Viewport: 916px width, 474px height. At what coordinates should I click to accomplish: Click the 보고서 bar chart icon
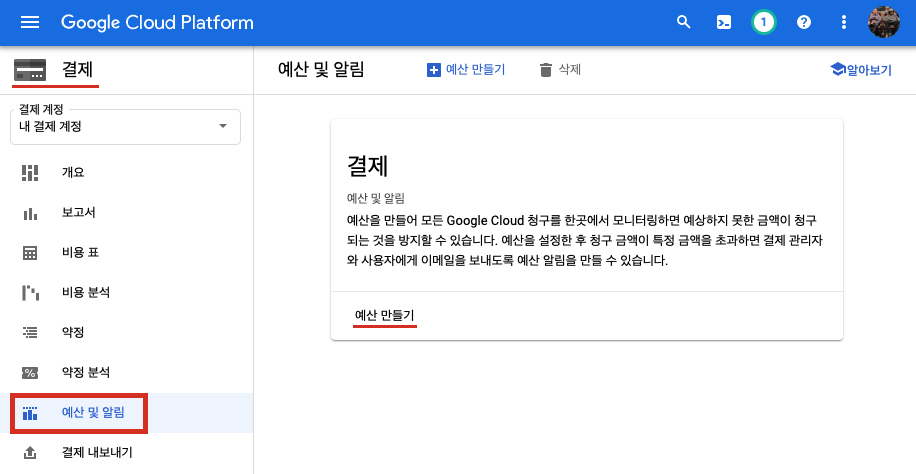(30, 213)
